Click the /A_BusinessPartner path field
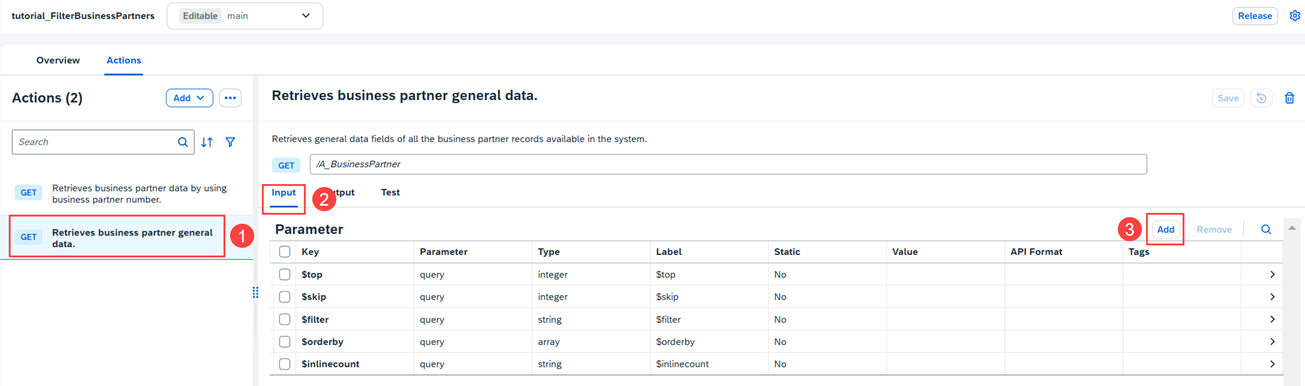1305x386 pixels. (x=728, y=164)
